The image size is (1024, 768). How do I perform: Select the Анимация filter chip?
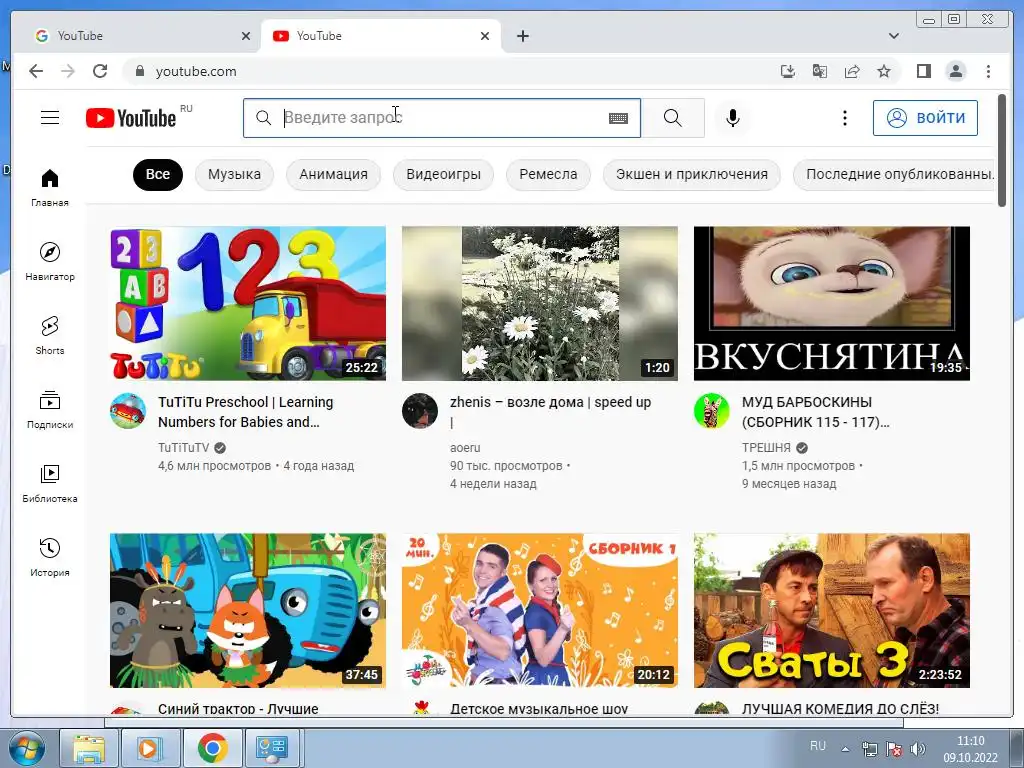coord(333,174)
